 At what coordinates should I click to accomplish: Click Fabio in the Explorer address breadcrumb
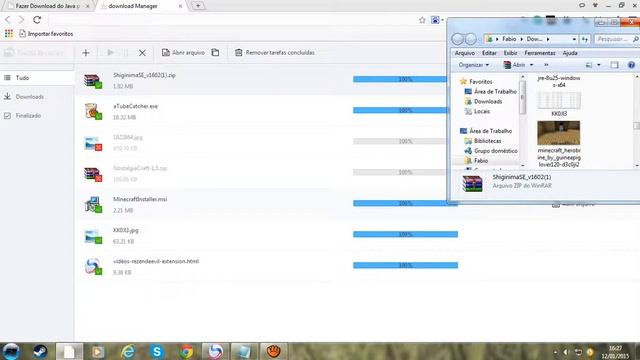click(509, 39)
